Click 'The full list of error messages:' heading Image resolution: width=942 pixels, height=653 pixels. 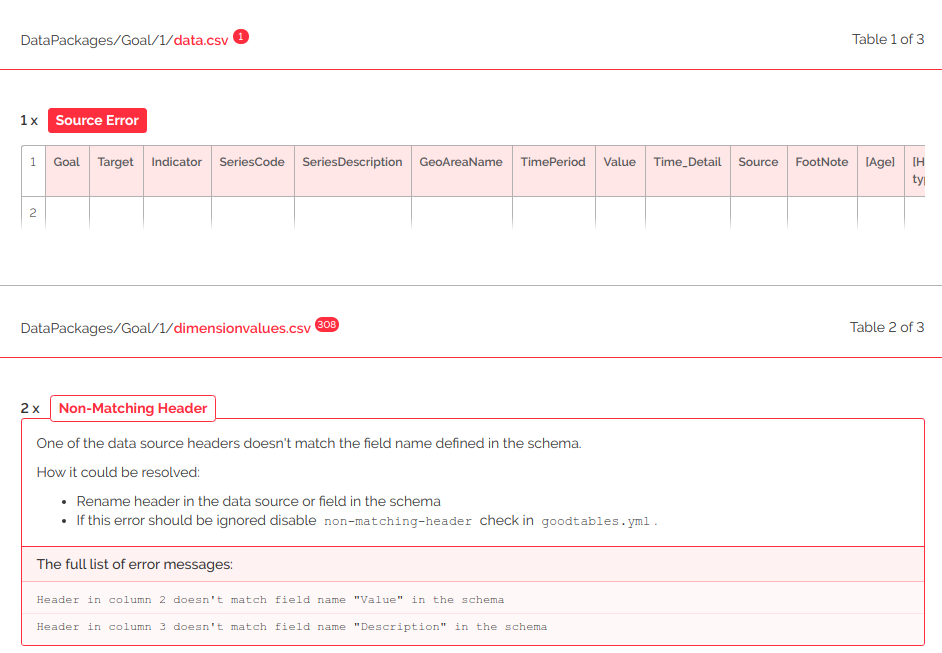point(135,565)
